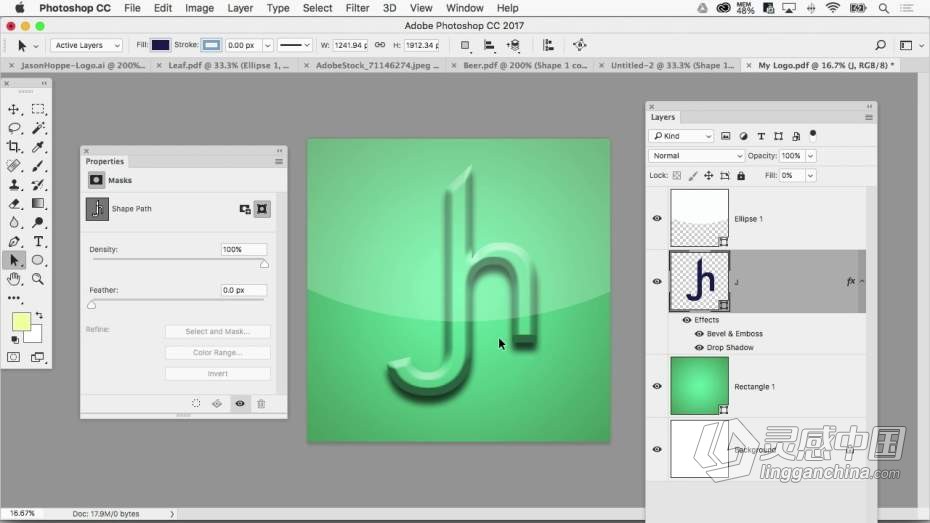Image resolution: width=930 pixels, height=523 pixels.
Task: Select the Eyedropper tool
Action: coord(38,146)
